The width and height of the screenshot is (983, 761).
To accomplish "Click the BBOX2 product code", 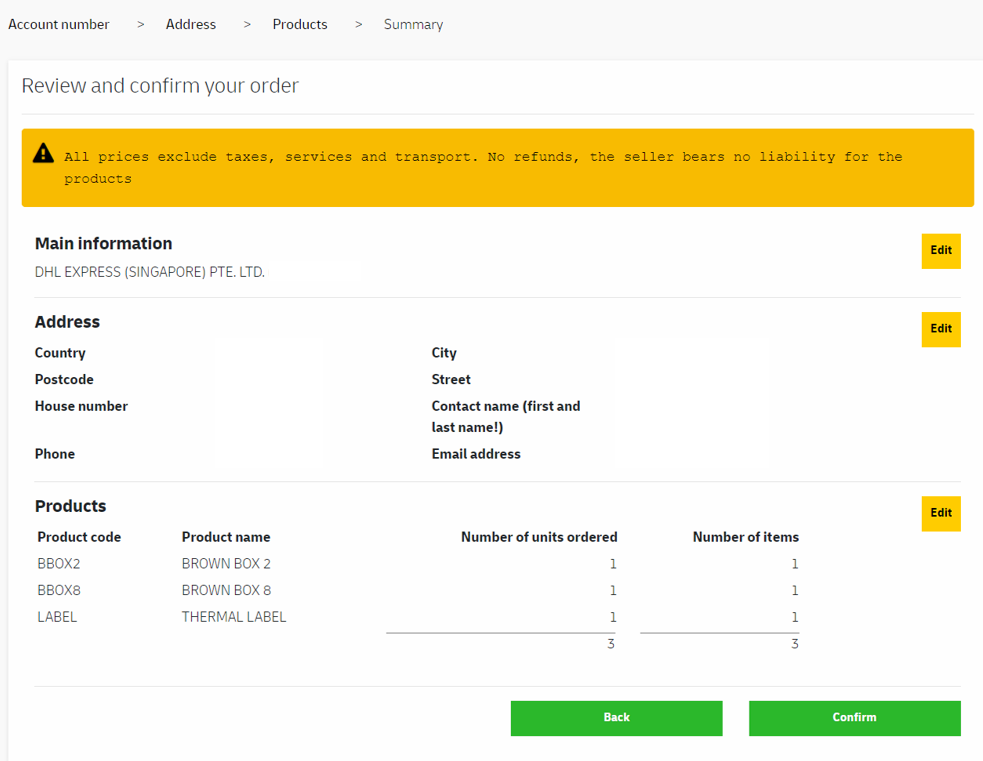I will pos(59,564).
